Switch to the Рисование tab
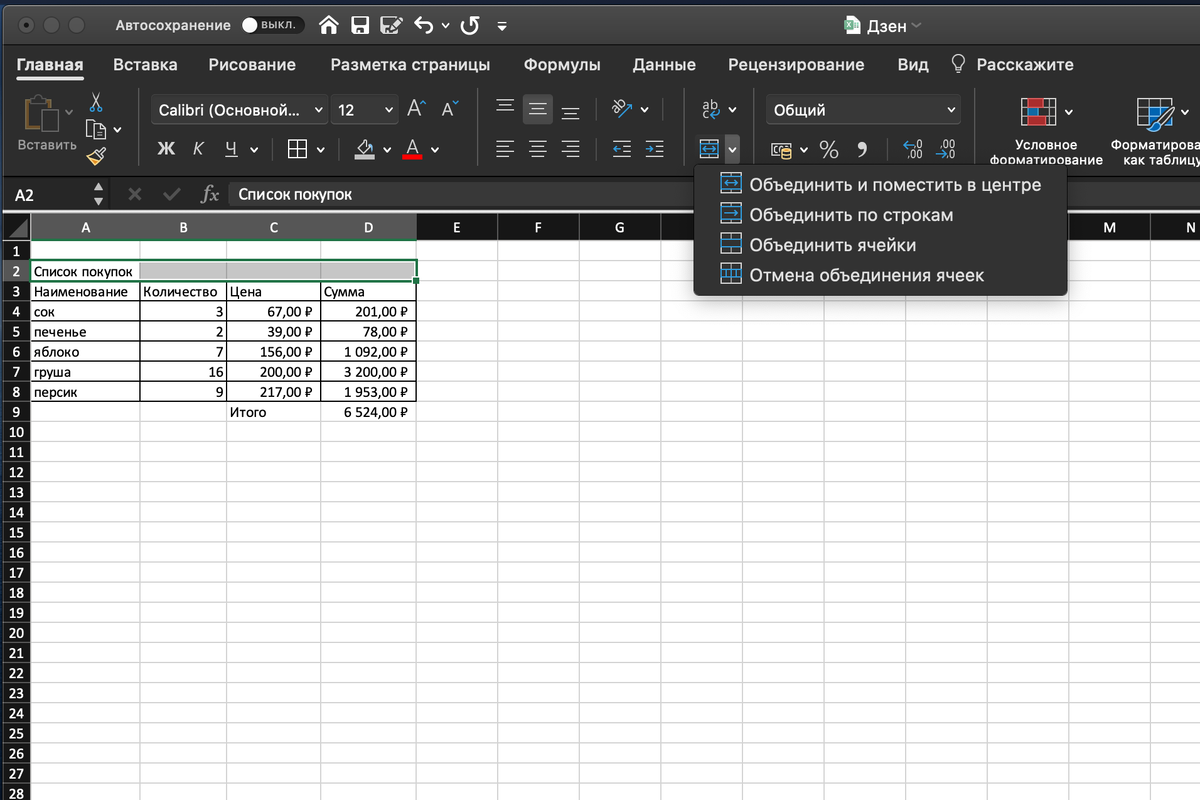The height and width of the screenshot is (800, 1200). click(252, 64)
